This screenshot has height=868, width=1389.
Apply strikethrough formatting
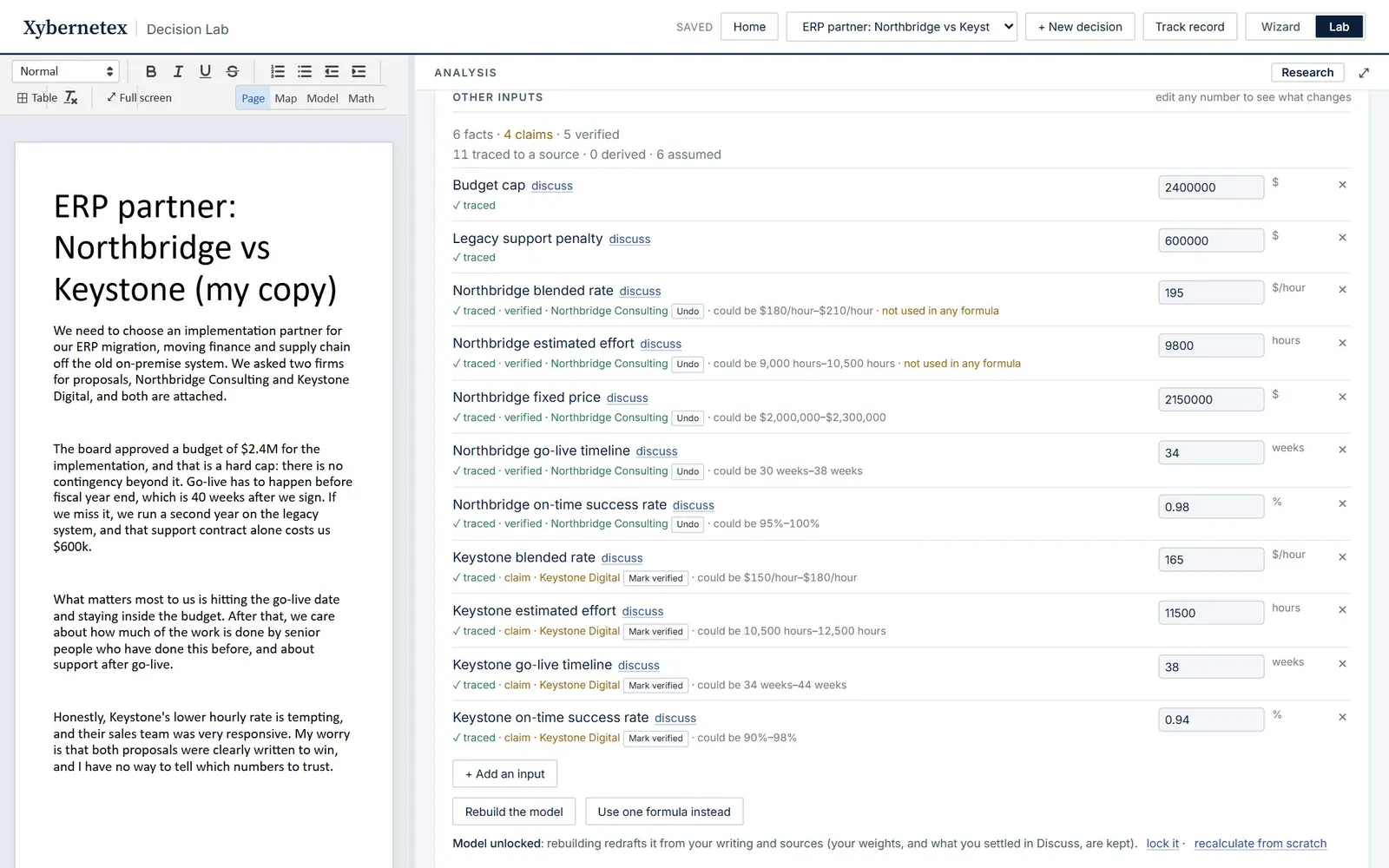coord(232,71)
